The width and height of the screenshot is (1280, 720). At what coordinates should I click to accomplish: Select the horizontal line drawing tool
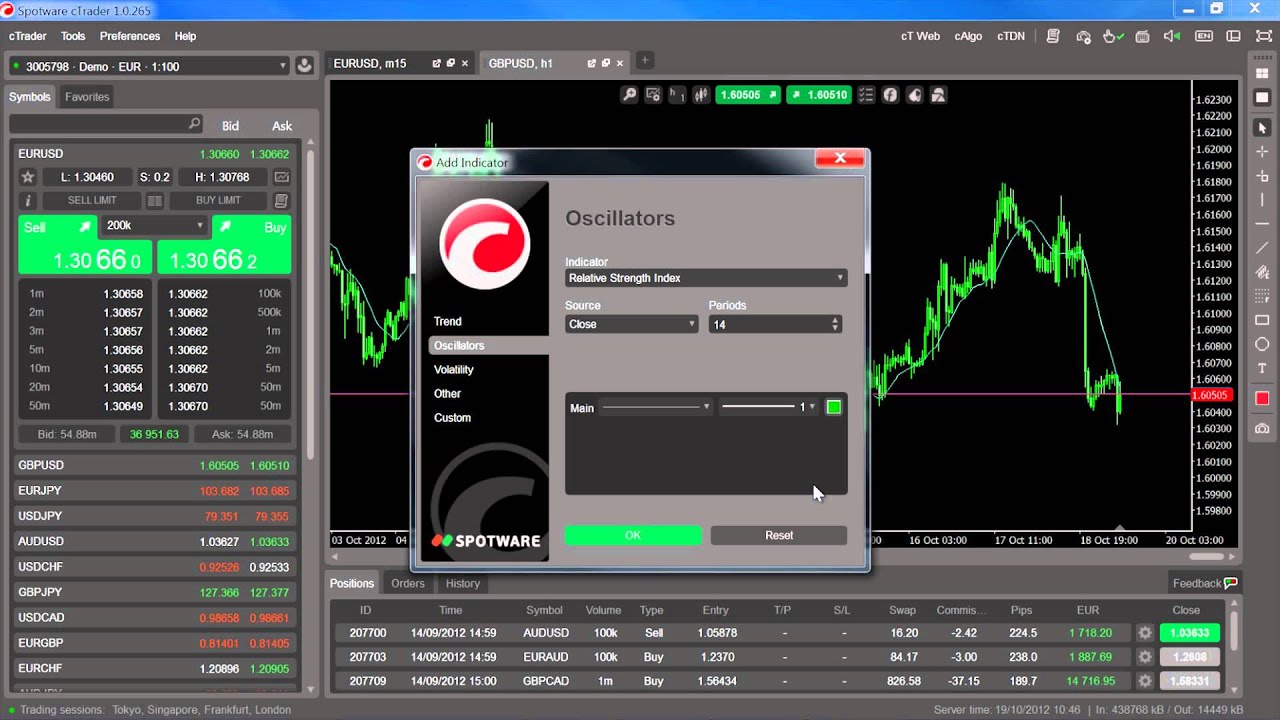[1262, 224]
